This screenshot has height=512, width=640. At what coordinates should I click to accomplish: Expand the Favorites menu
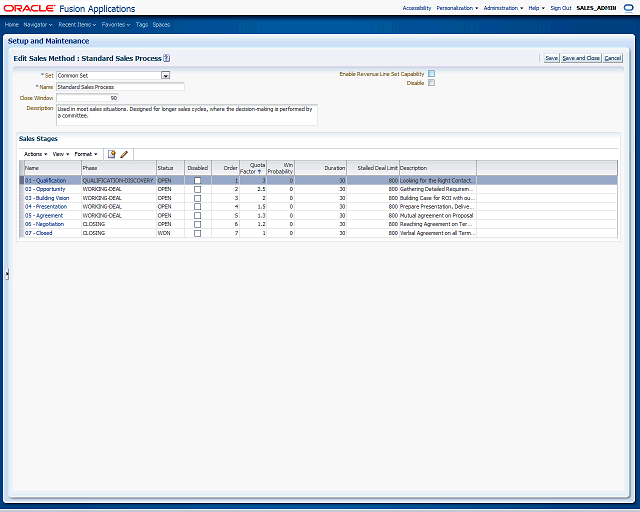(x=116, y=25)
